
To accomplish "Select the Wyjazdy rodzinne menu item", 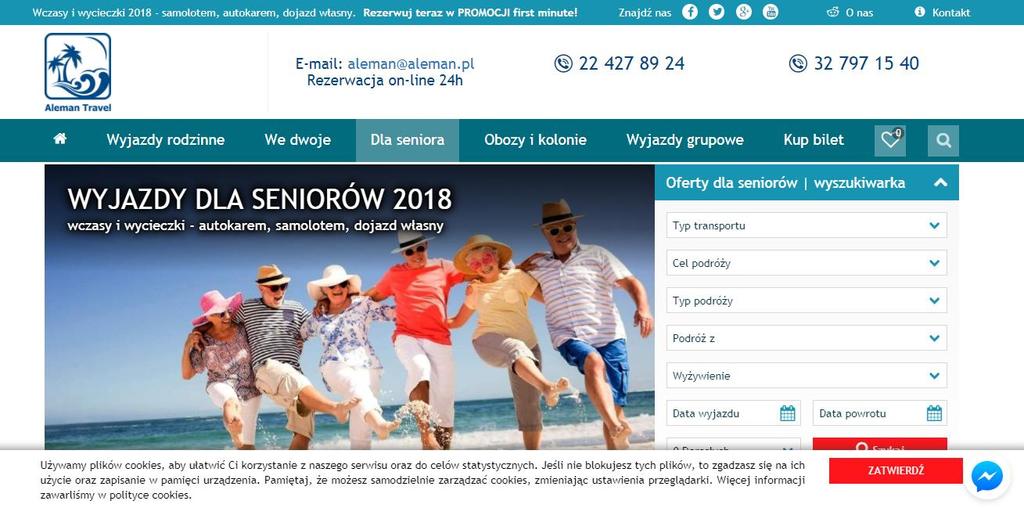I will point(166,140).
